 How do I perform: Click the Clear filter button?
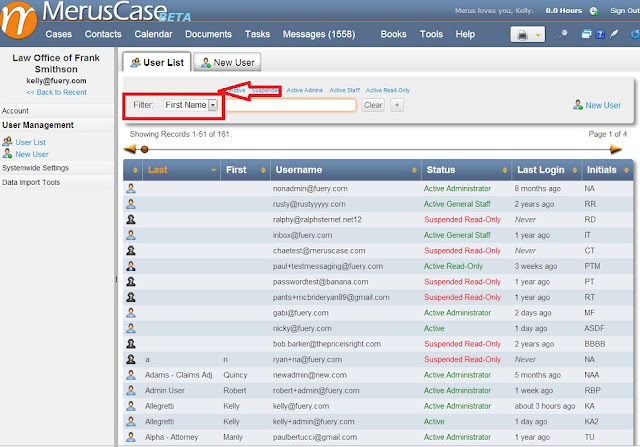[373, 105]
